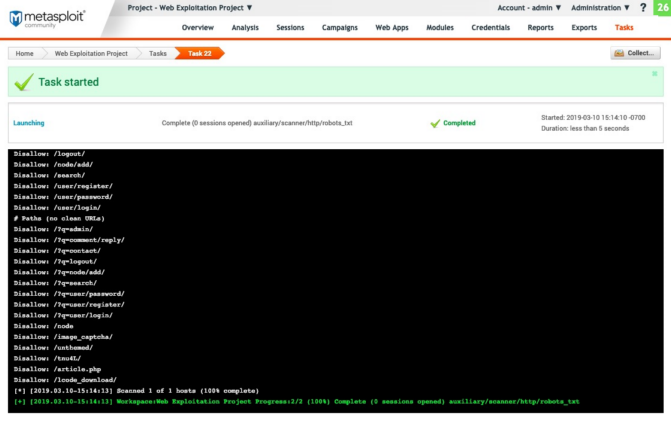Open the Analysis tab
This screenshot has width=671, height=424.
point(245,27)
